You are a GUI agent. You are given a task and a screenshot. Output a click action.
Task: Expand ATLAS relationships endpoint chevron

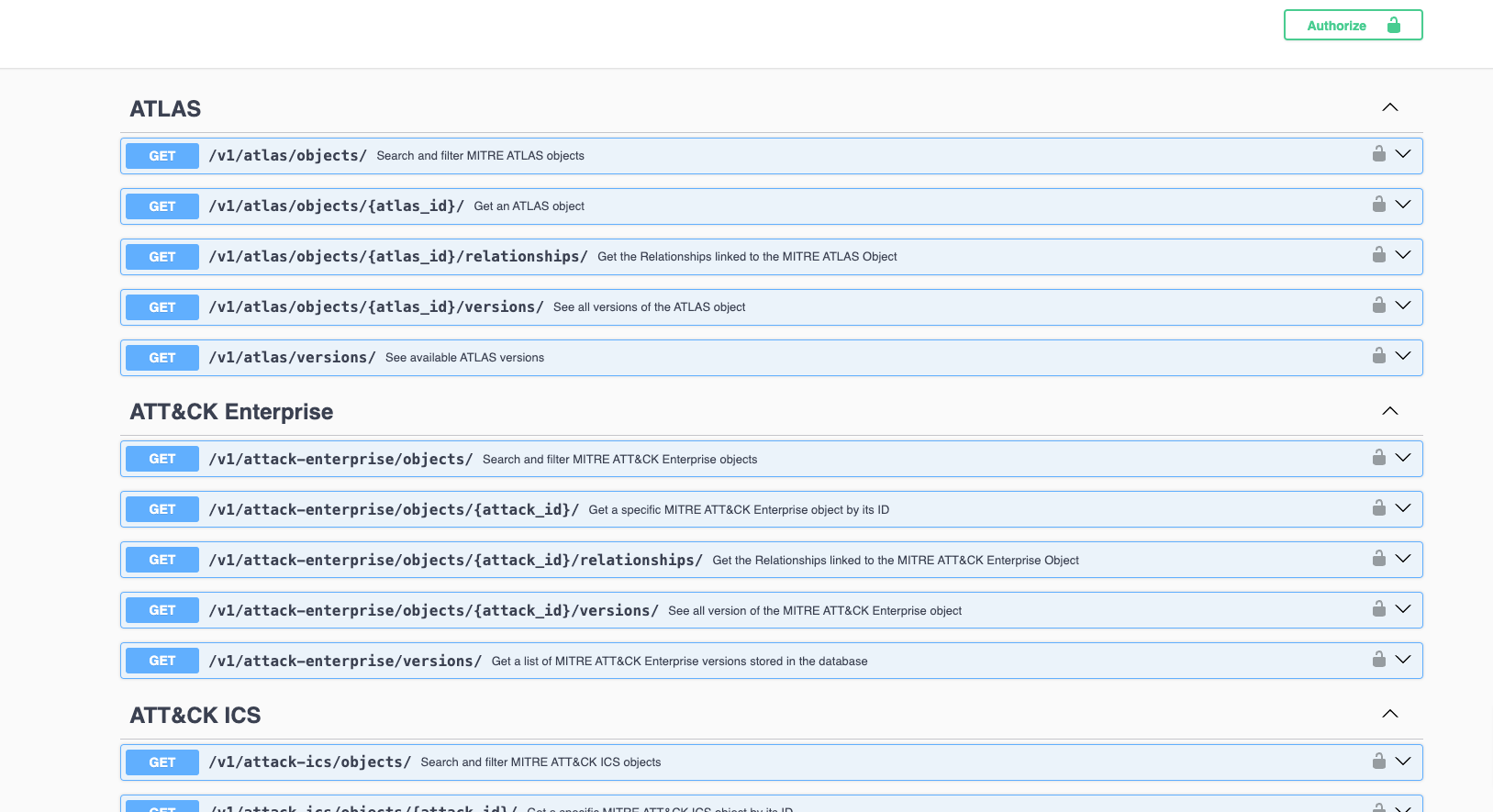click(x=1403, y=255)
